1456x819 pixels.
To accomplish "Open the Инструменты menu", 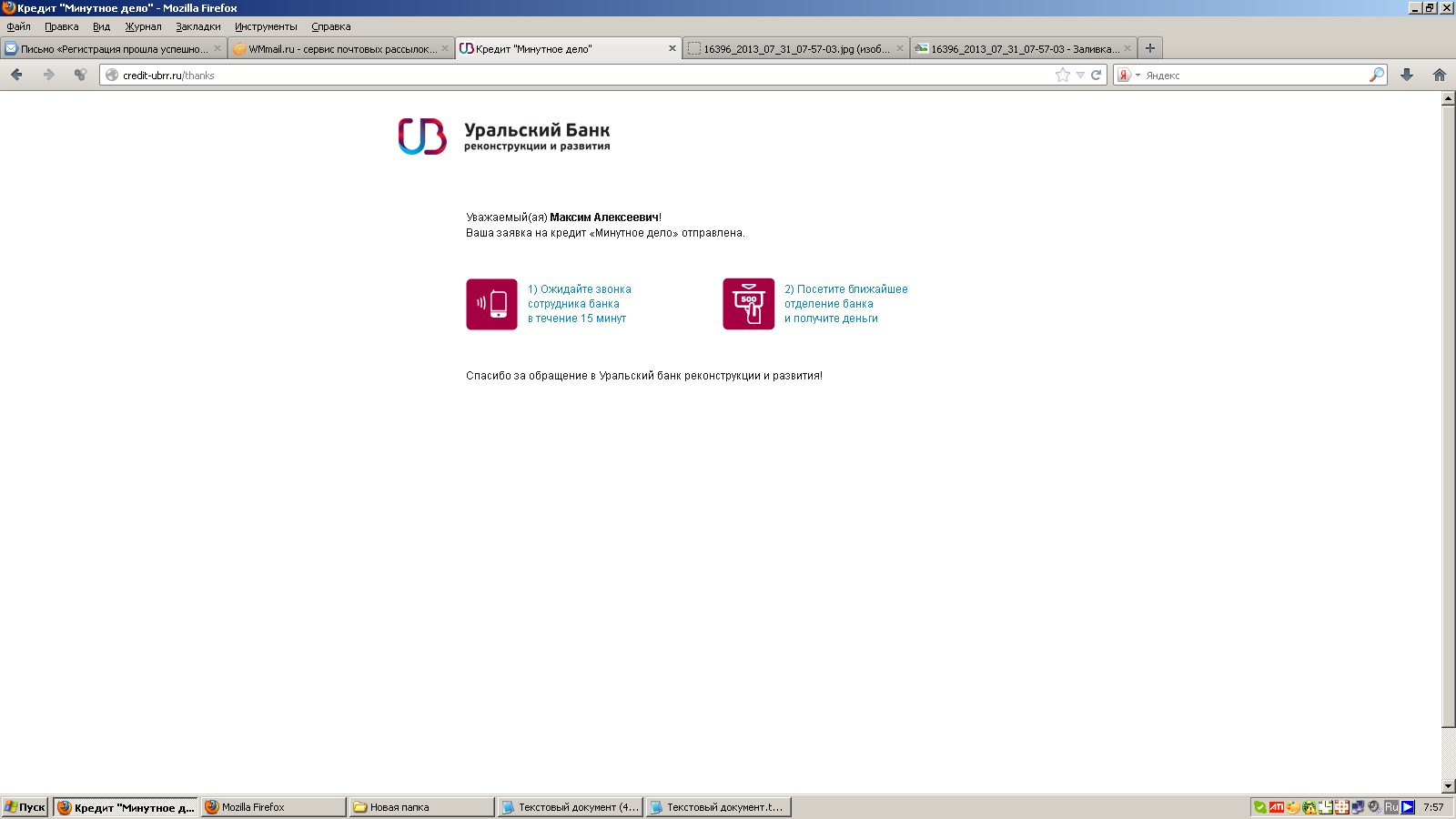I will [266, 26].
